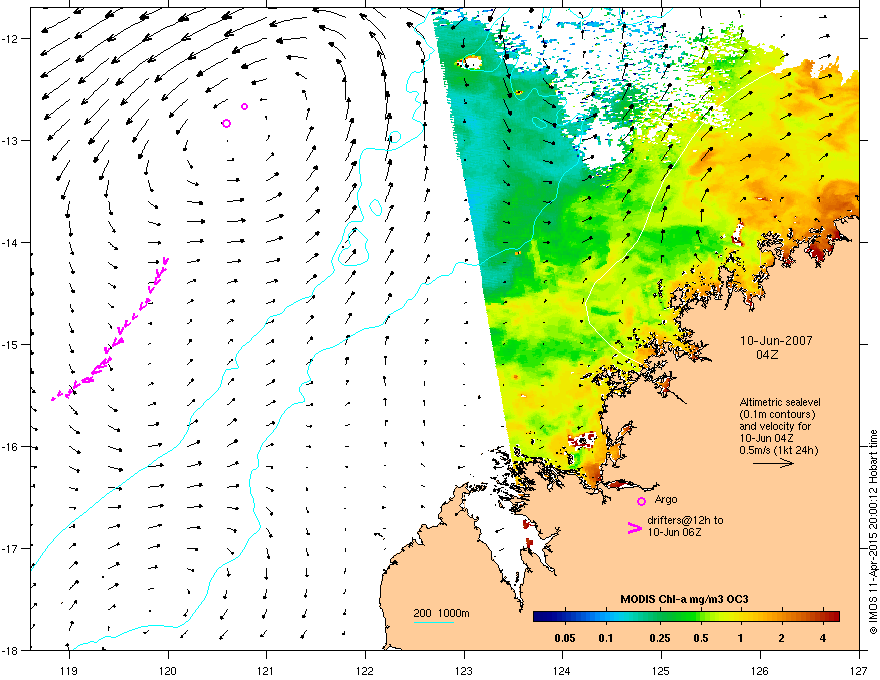The height and width of the screenshot is (680, 880).
Task: Click the vertical IMOS copyright timestamp text
Action: pos(873,532)
